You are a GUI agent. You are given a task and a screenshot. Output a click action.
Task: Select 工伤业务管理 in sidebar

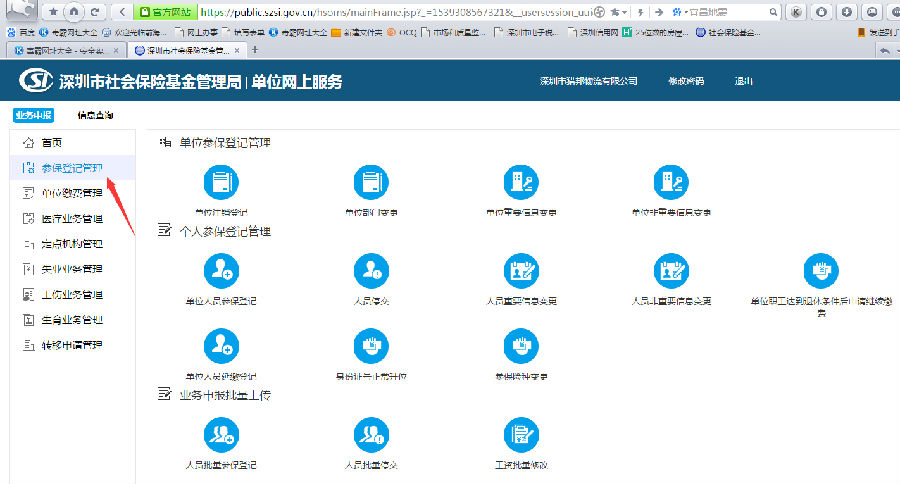click(71, 295)
